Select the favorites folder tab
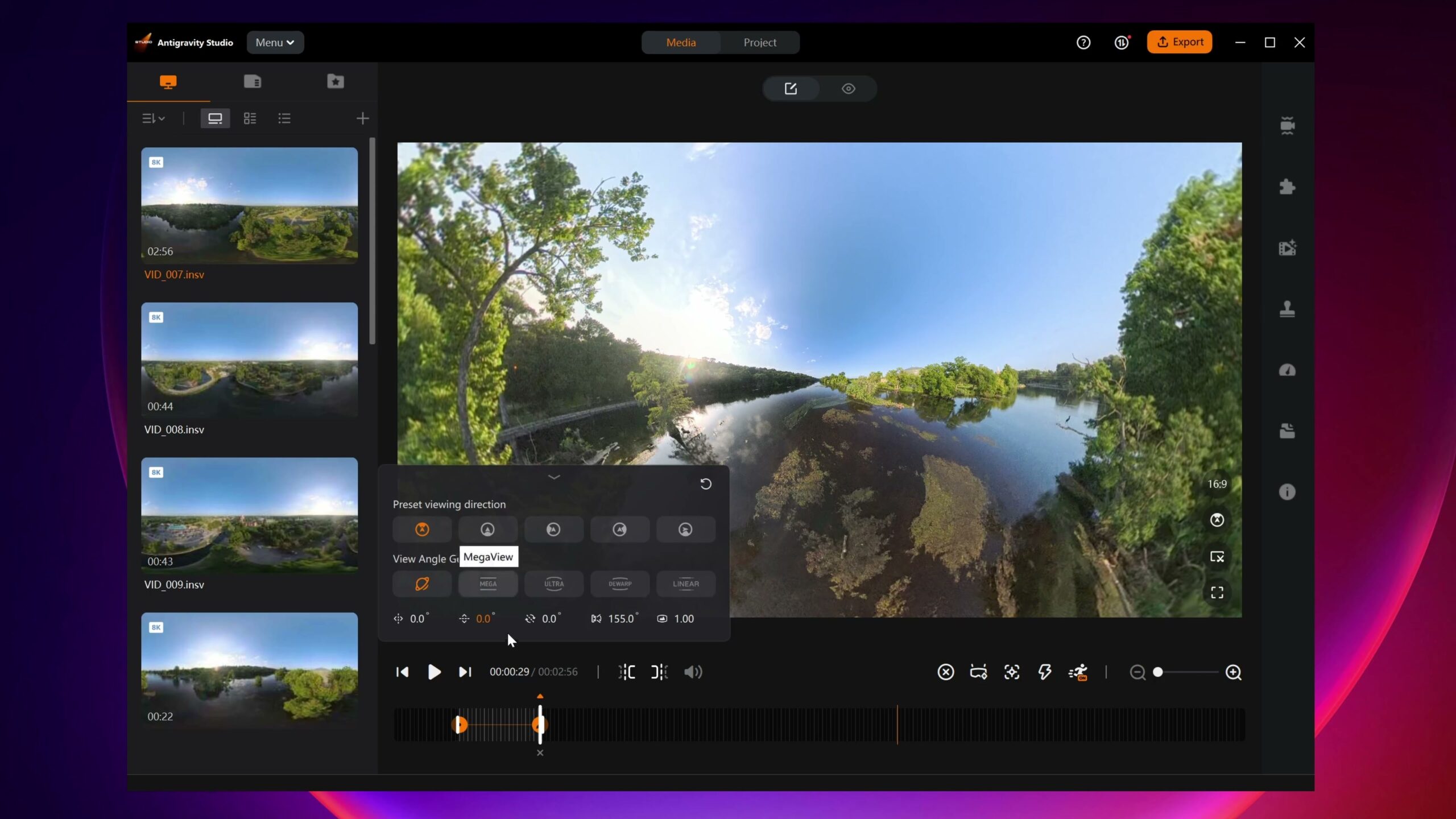1456x819 pixels. point(336,82)
